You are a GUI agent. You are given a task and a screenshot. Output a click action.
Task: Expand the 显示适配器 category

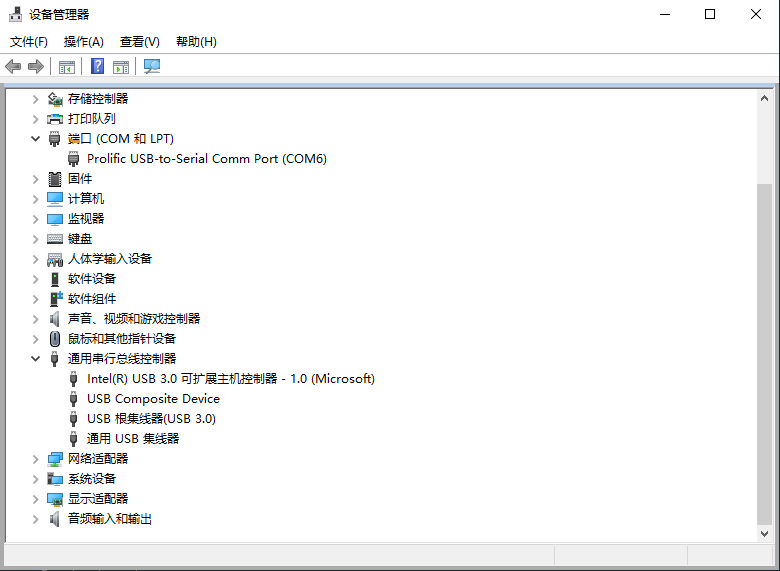tap(36, 498)
